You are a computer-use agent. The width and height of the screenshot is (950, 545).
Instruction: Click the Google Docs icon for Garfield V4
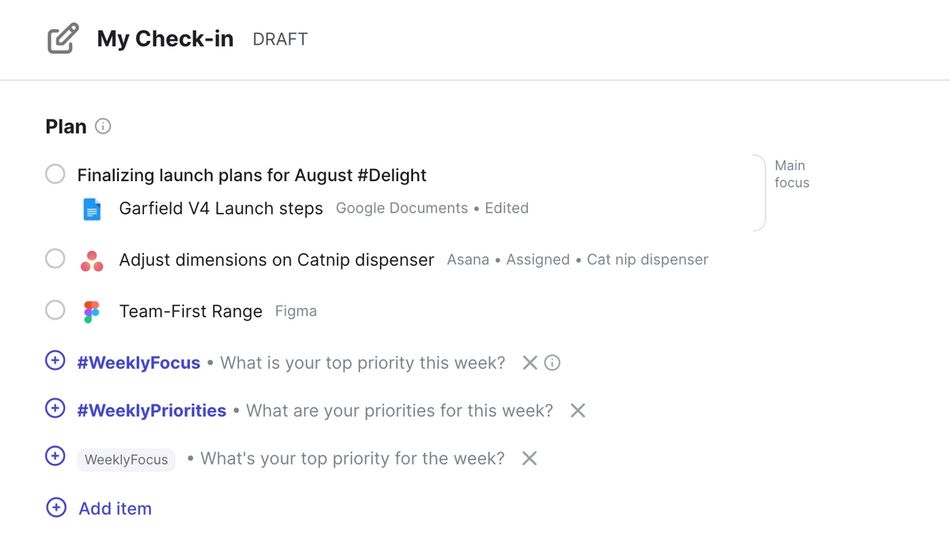pos(92,209)
